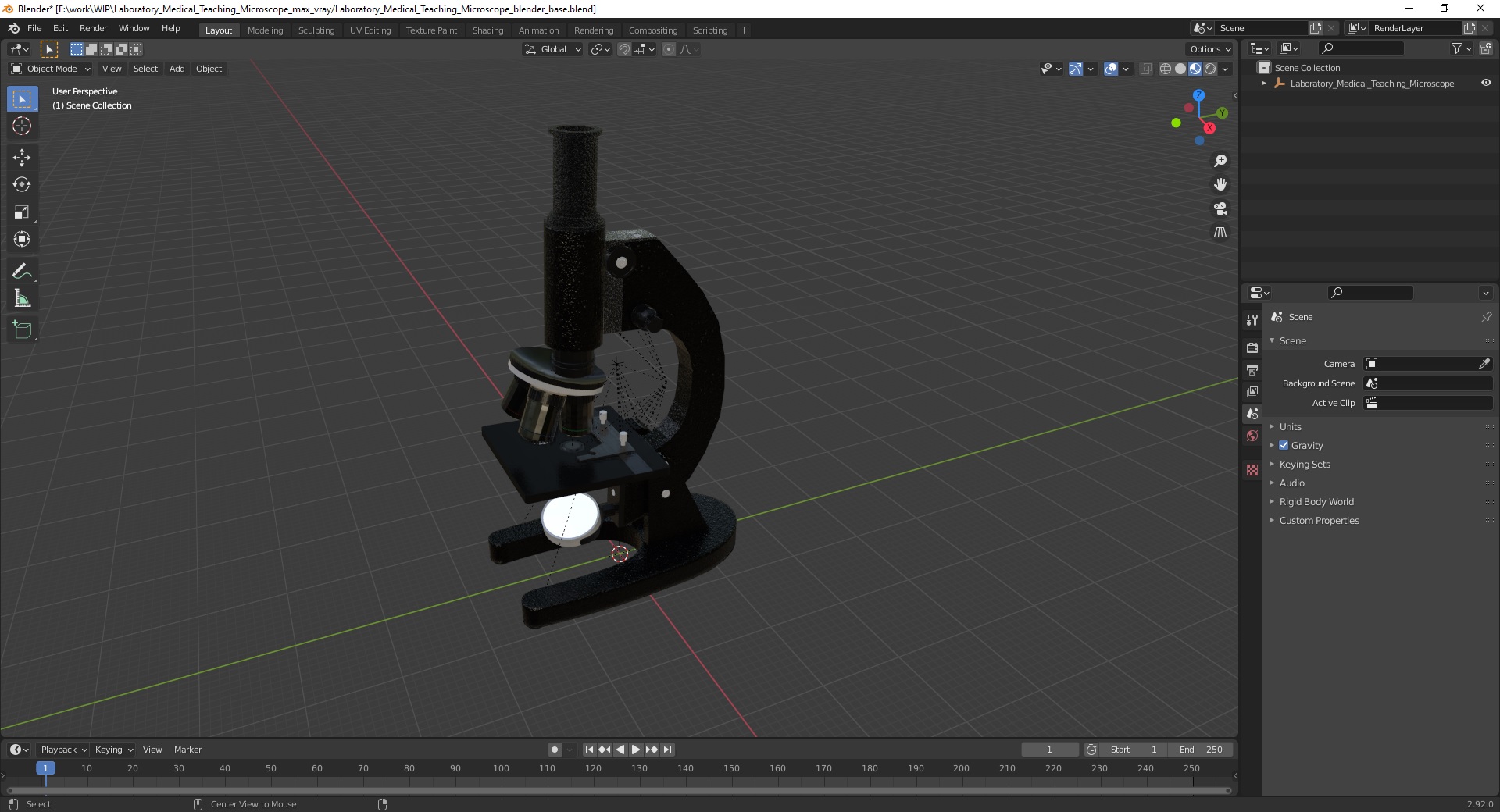Open the File menu
This screenshot has width=1500, height=812.
pyautogui.click(x=34, y=28)
